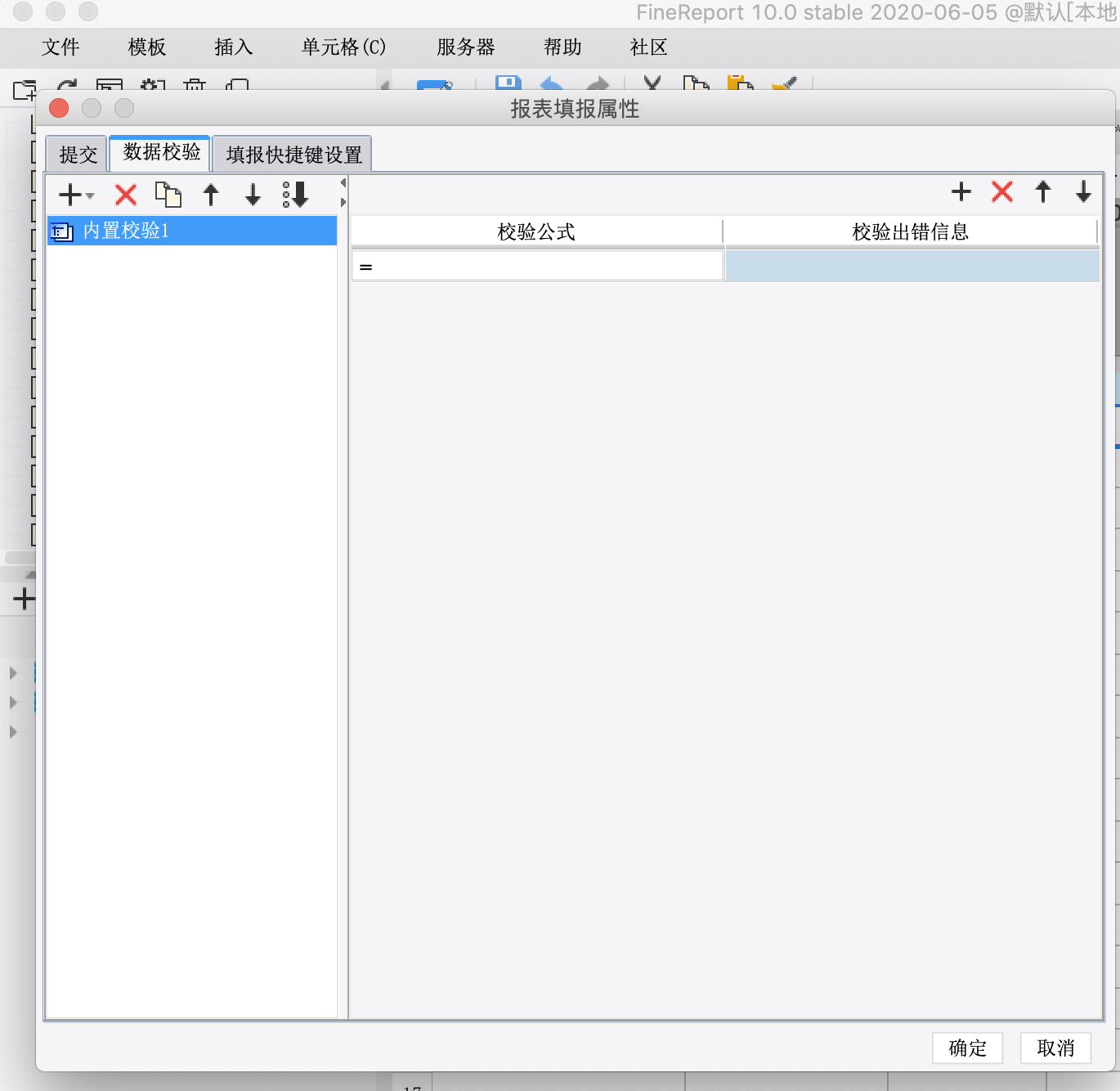
Task: Copy the selected validation item
Action: tap(168, 195)
